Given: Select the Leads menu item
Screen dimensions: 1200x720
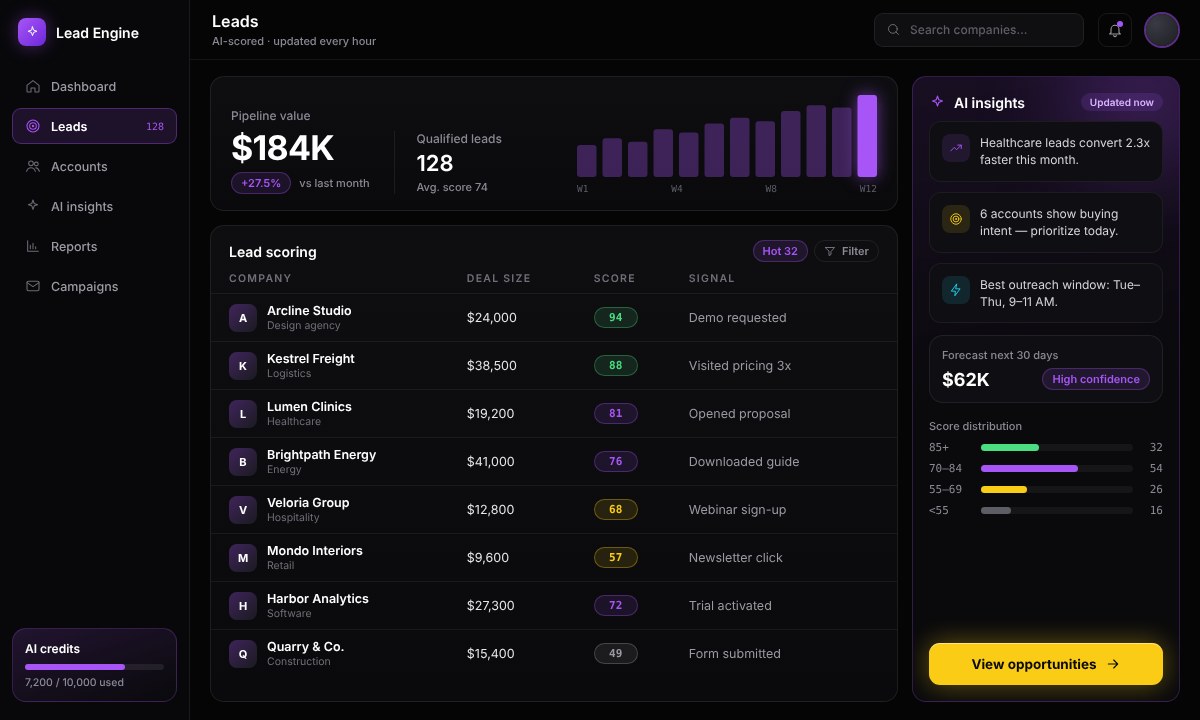Looking at the screenshot, I should click(94, 126).
